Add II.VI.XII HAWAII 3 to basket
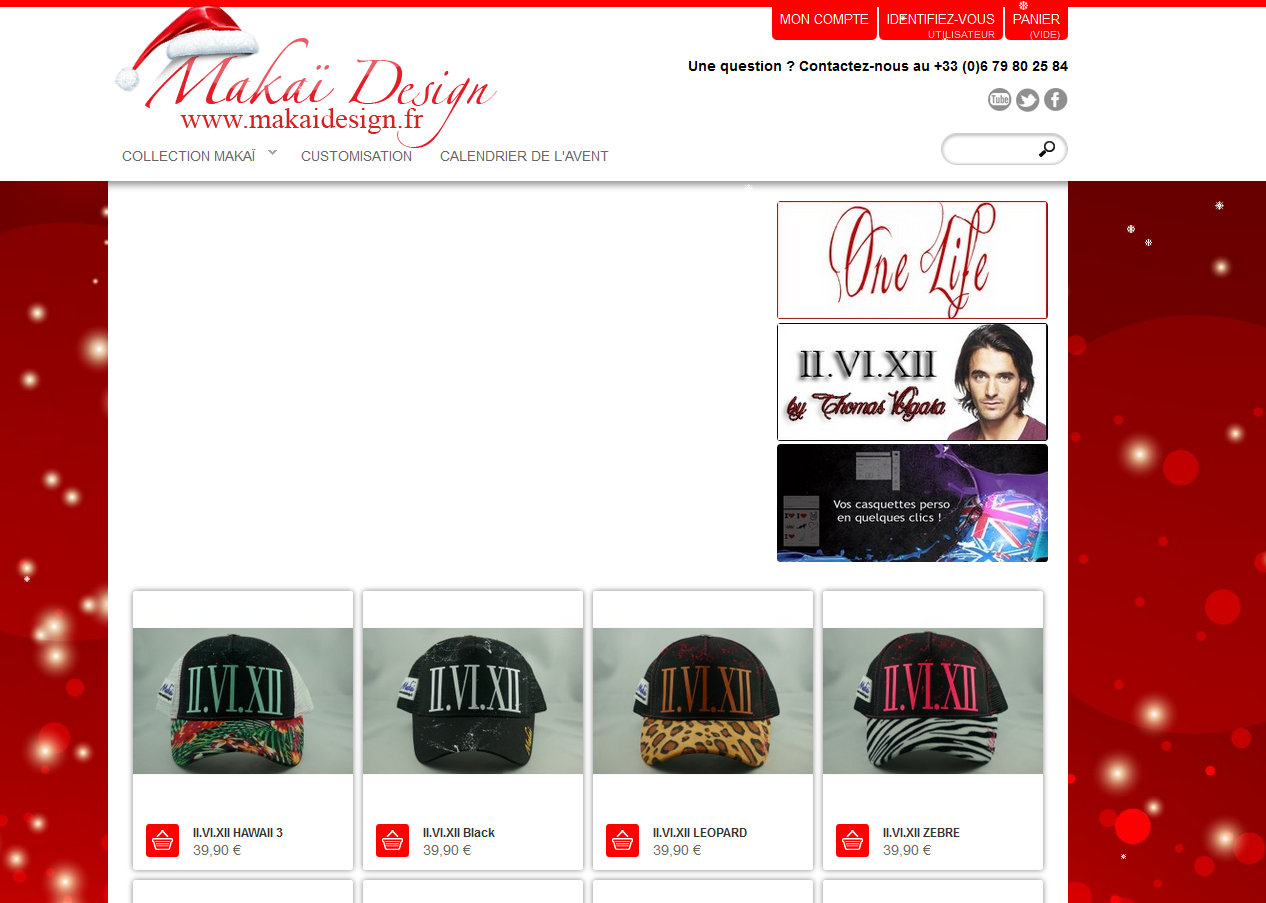 (162, 840)
